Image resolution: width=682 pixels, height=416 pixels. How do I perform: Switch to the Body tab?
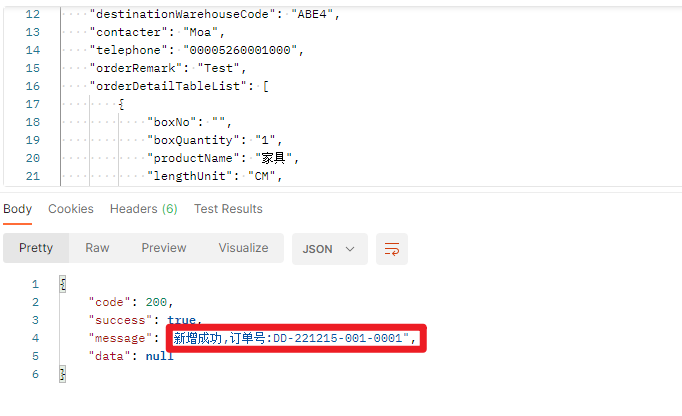(x=17, y=209)
